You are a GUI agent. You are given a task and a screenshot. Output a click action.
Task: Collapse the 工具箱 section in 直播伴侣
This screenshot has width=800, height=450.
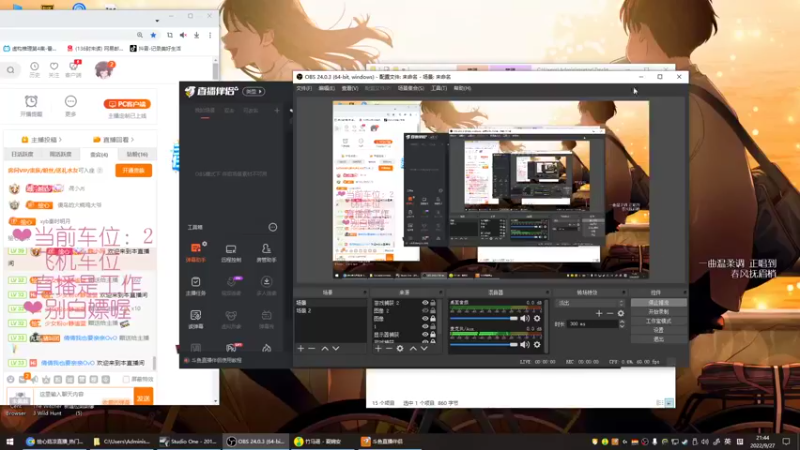click(273, 227)
